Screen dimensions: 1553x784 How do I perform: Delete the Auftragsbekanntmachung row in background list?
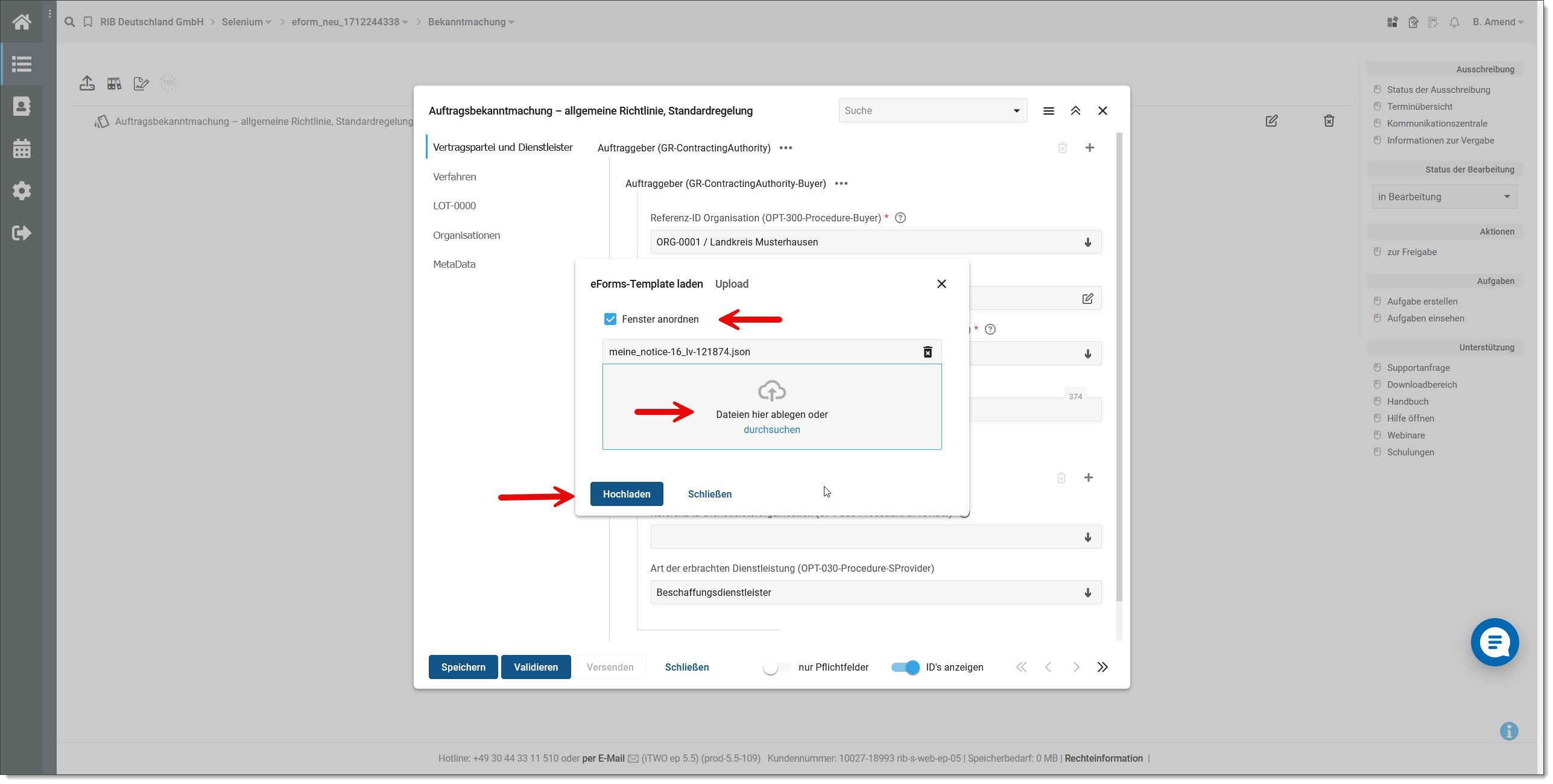pyautogui.click(x=1329, y=121)
